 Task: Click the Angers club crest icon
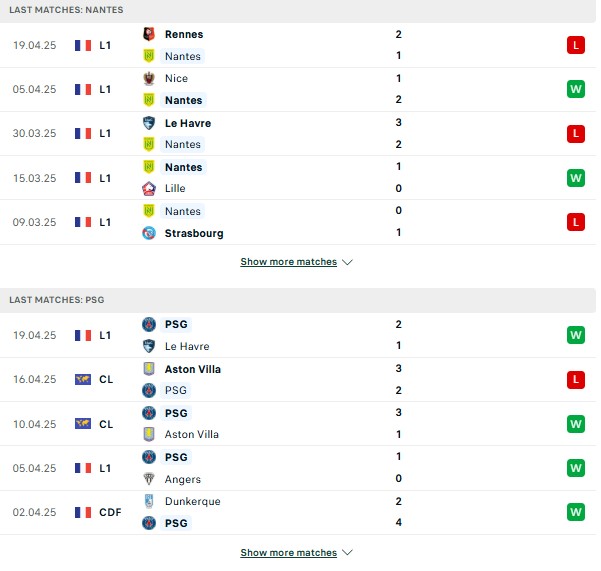tap(149, 479)
